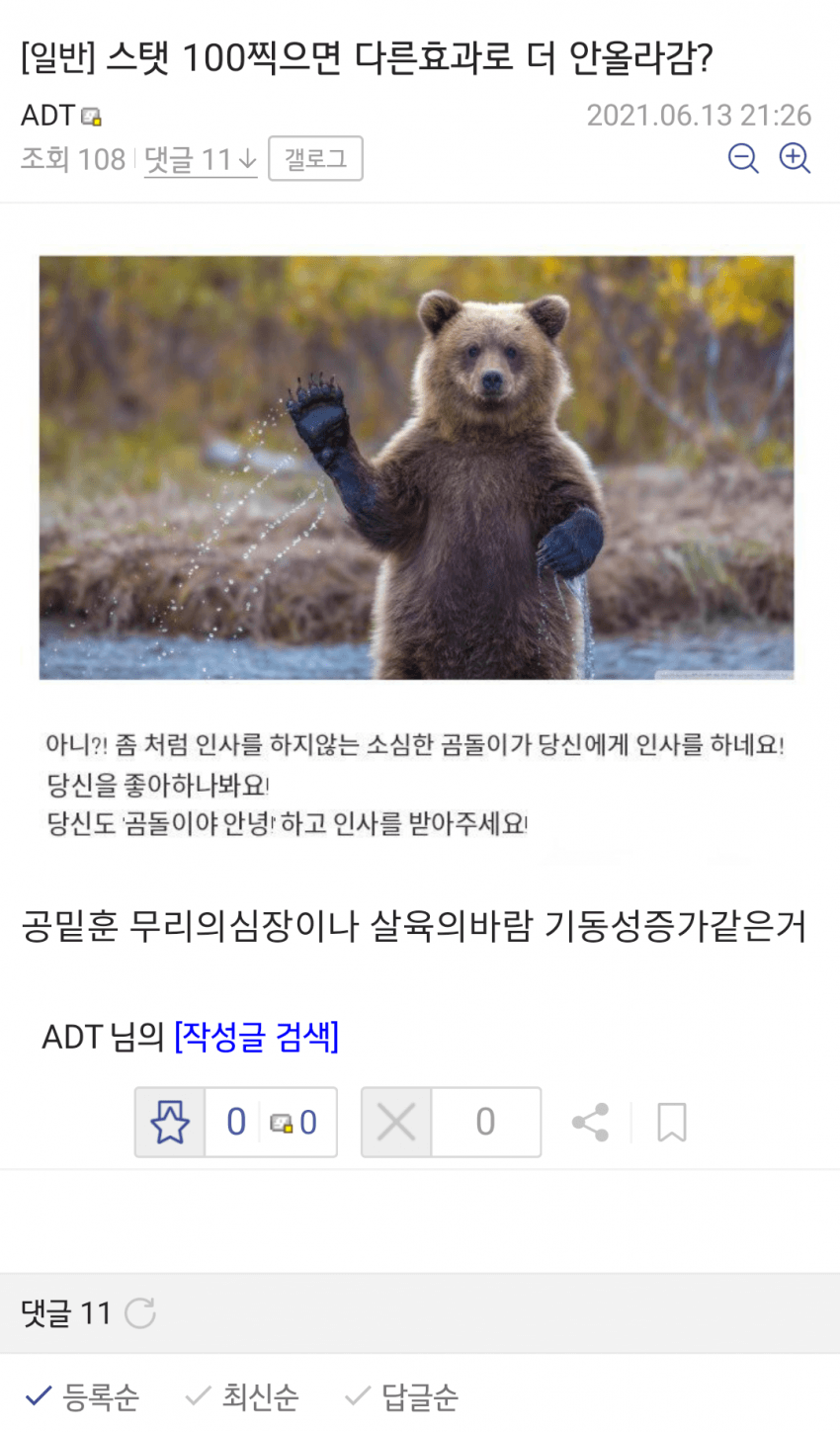Open the 갤로그 button for ADT
The width and height of the screenshot is (840, 1432).
(x=316, y=159)
